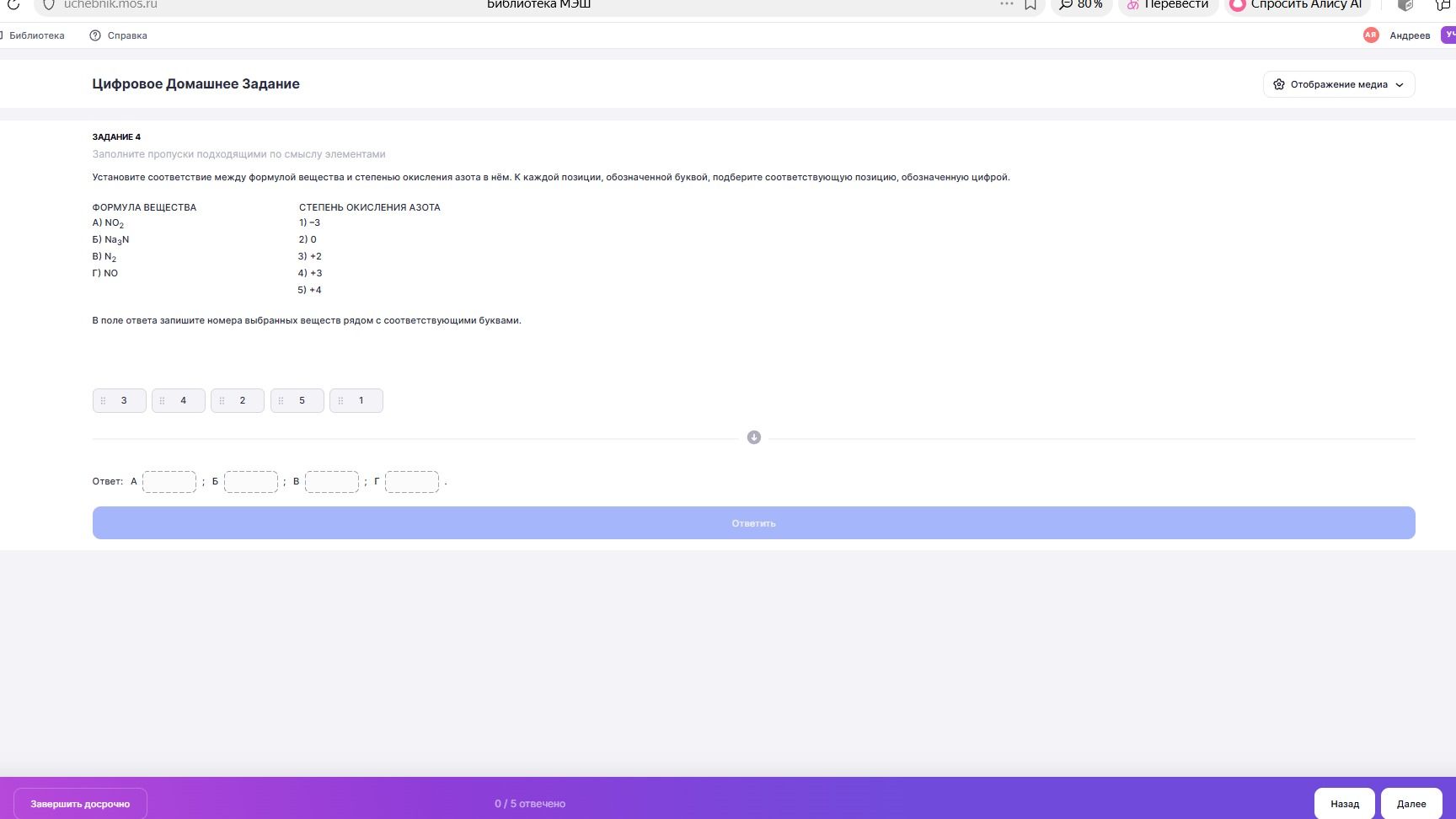Grab the drag handle on chip 1
Viewport: 1456px width, 819px height.
pyautogui.click(x=340, y=400)
